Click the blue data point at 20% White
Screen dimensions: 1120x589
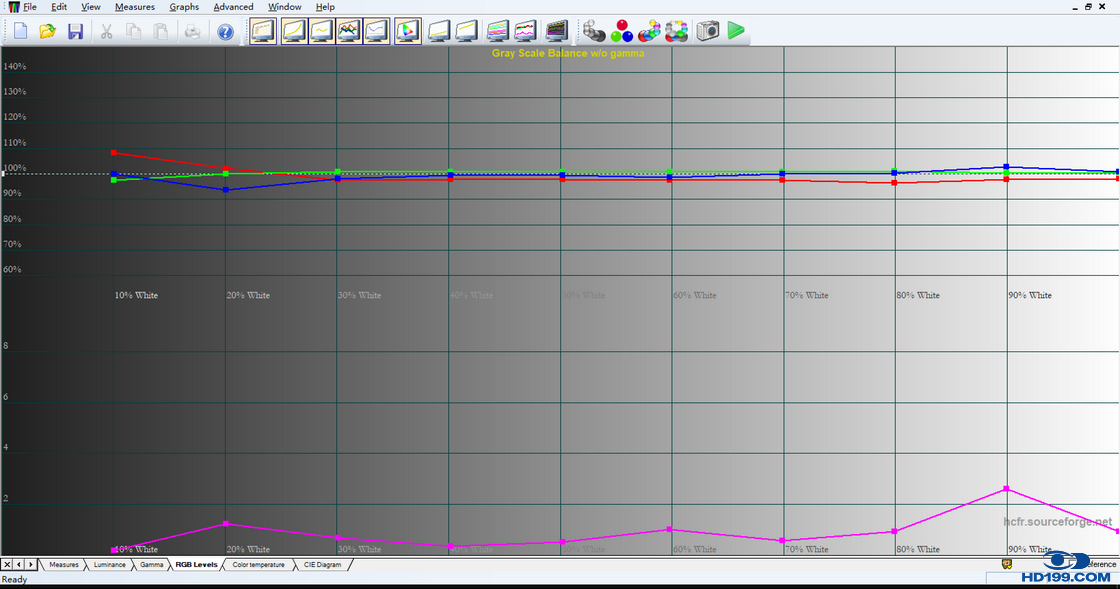click(x=226, y=190)
